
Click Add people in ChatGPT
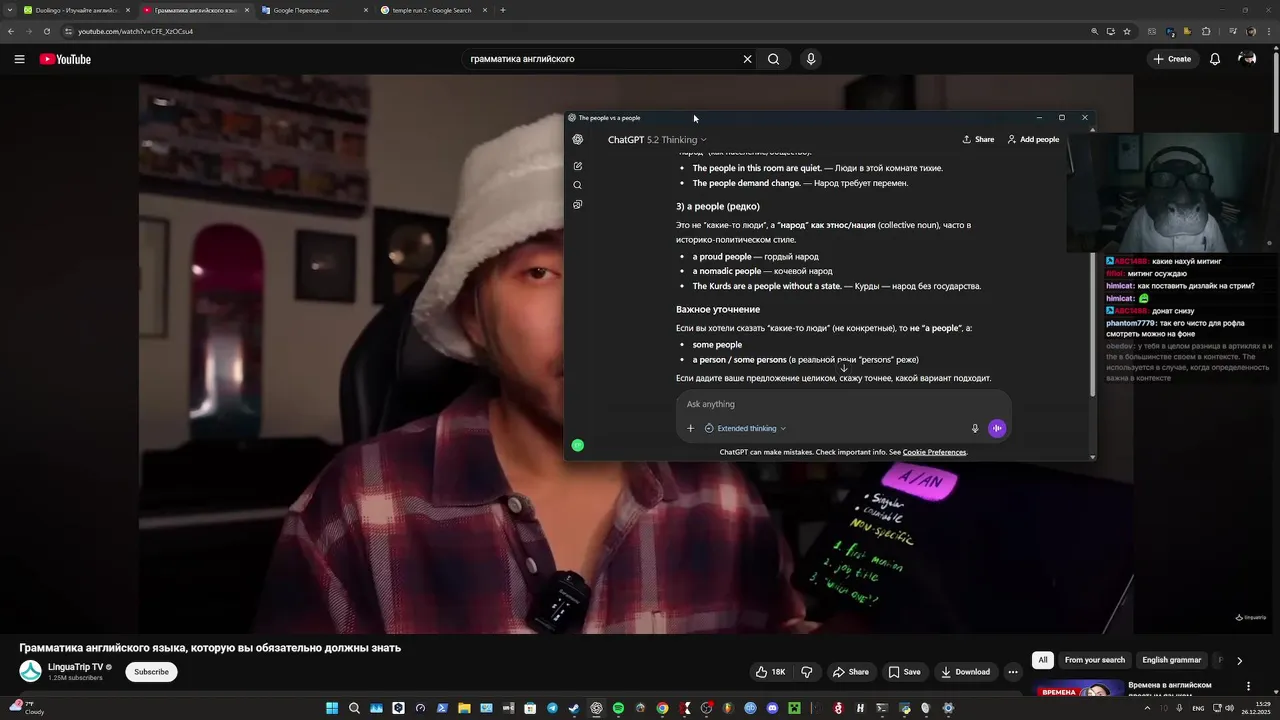1033,140
